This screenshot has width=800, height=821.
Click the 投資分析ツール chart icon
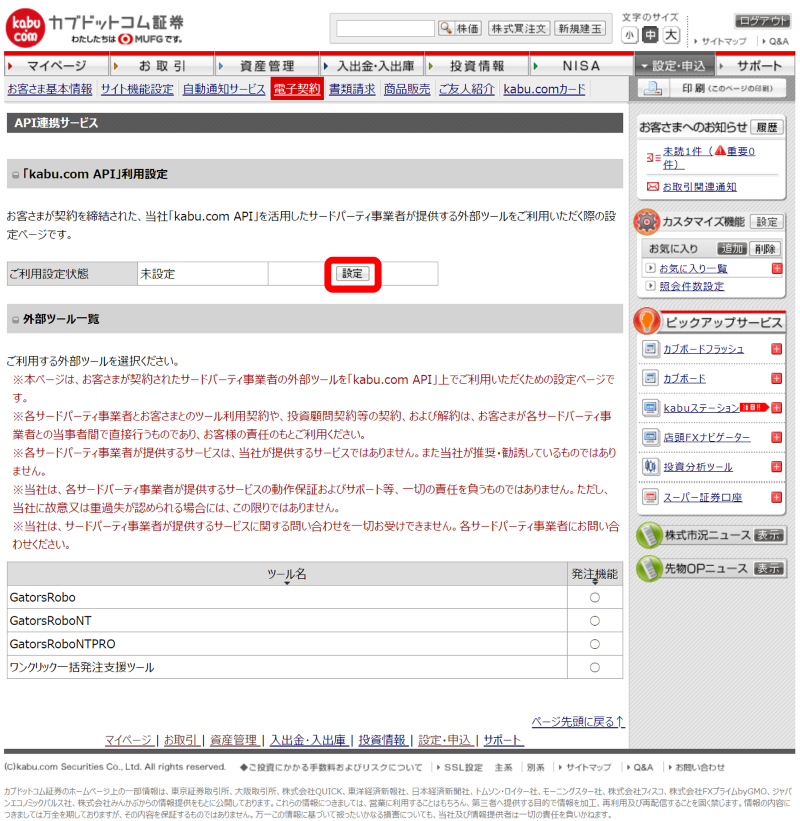650,466
